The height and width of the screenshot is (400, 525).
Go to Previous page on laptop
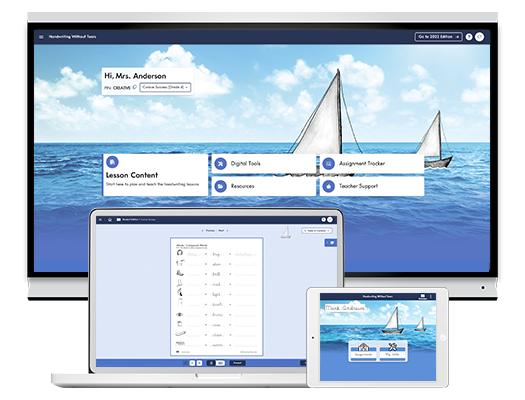pyautogui.click(x=208, y=231)
